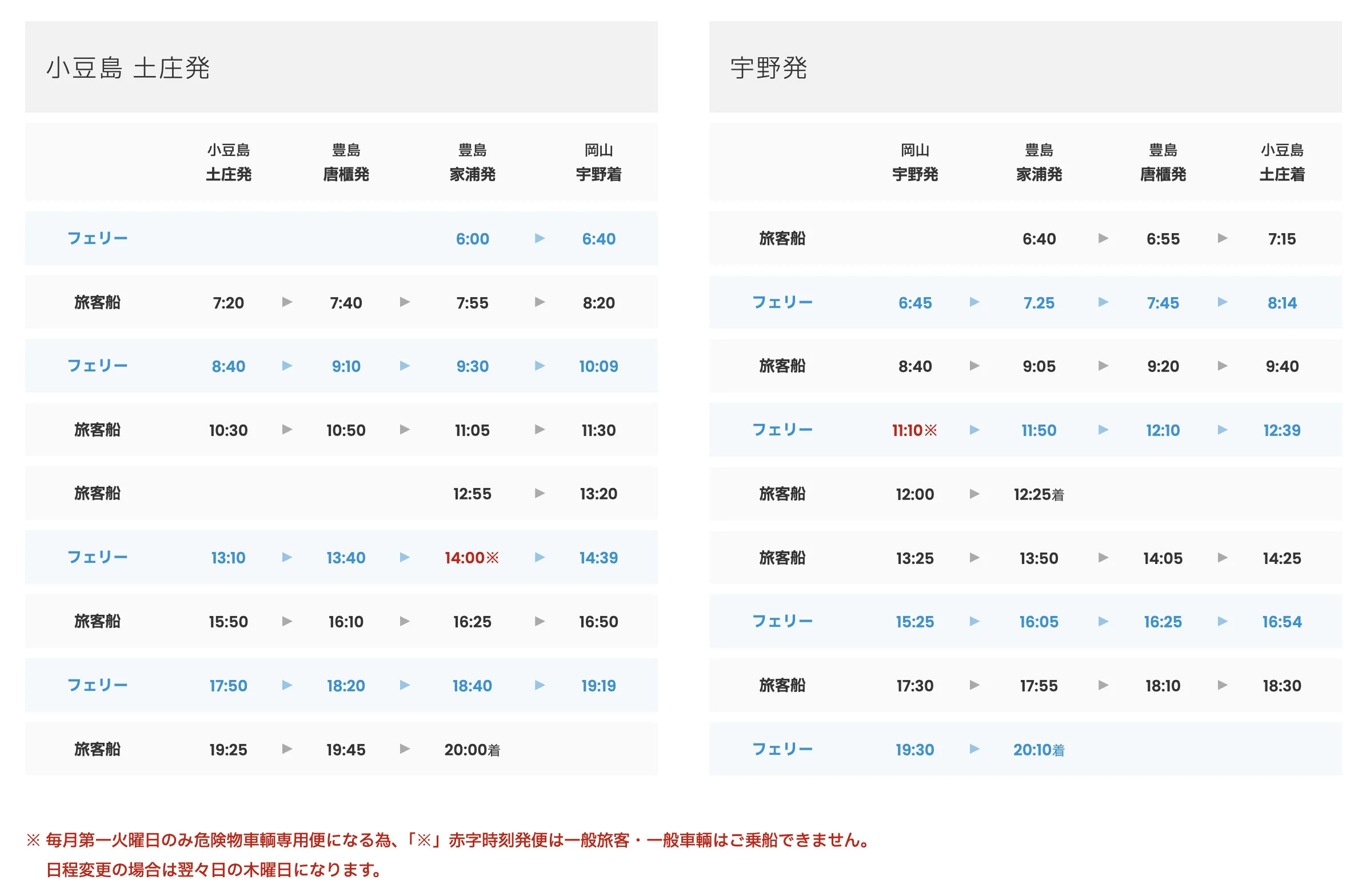Click the 20:10着 ferry arrival at 家浦
Screen dimensions: 1366x896
pos(1039,749)
